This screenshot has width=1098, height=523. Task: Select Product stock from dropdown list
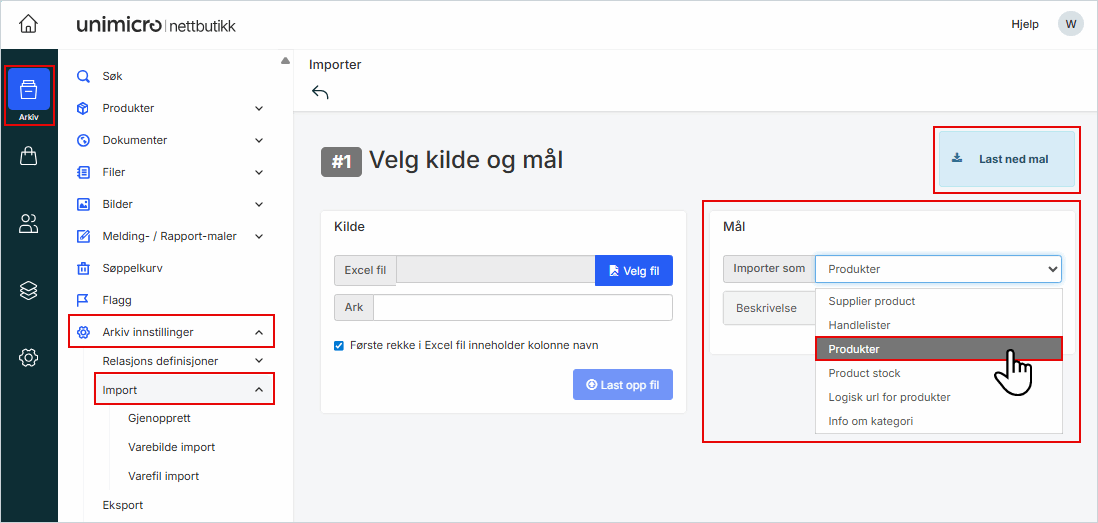864,373
